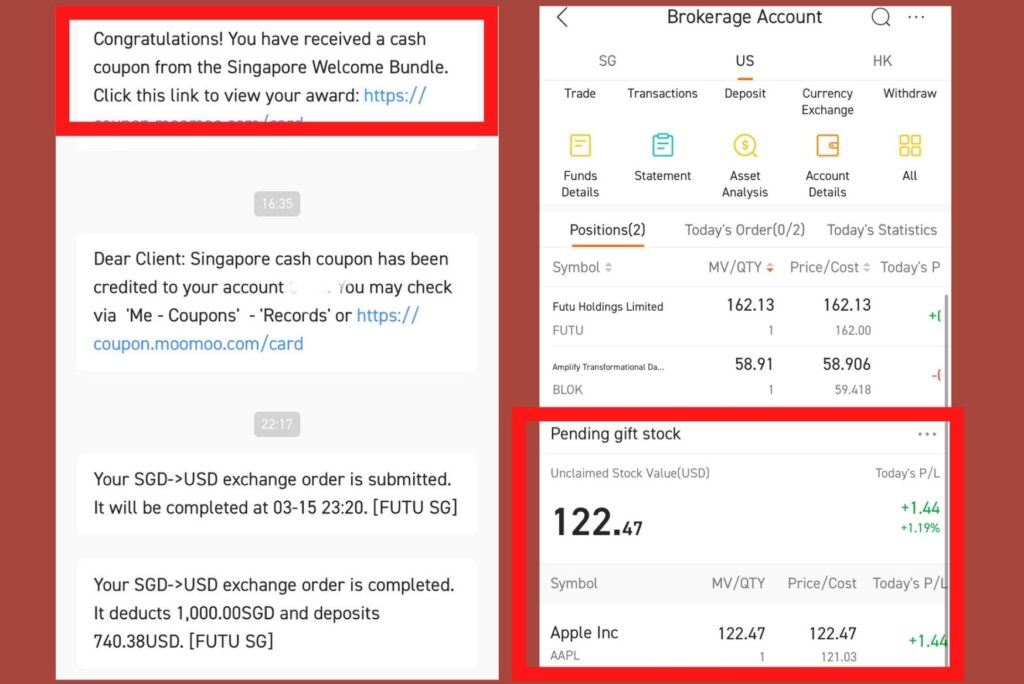Viewport: 1024px width, 684px height.
Task: Open the Trade option
Action: point(580,93)
